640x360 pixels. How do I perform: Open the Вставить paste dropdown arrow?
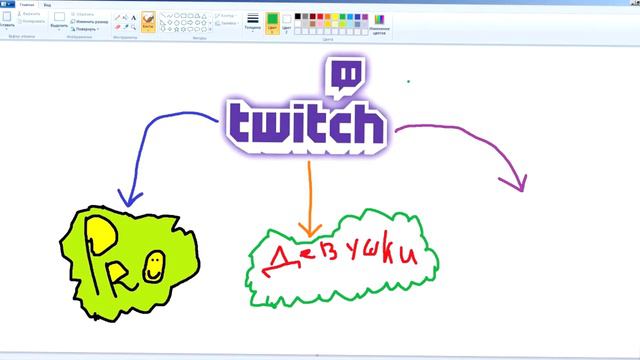click(x=7, y=29)
